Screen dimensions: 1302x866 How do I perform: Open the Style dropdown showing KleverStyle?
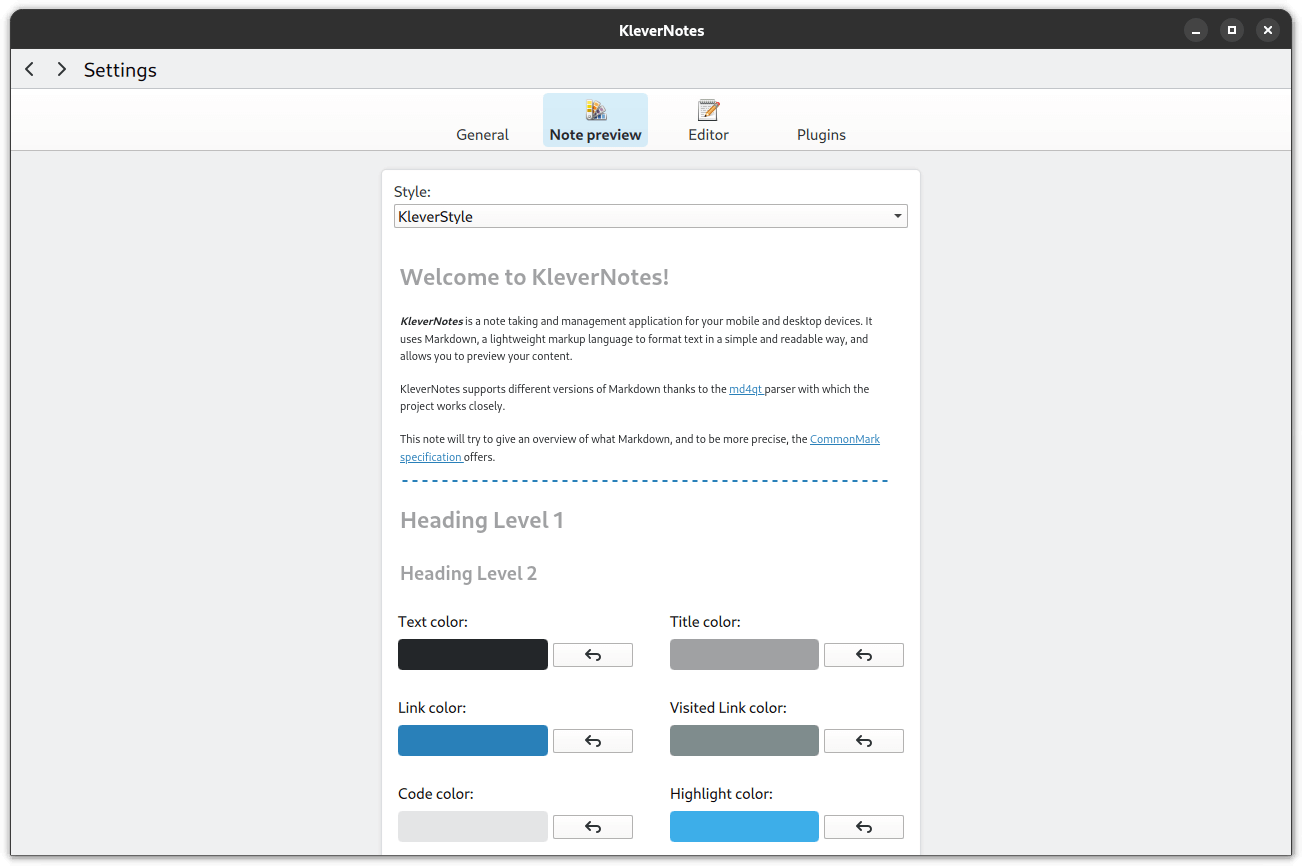click(x=650, y=216)
